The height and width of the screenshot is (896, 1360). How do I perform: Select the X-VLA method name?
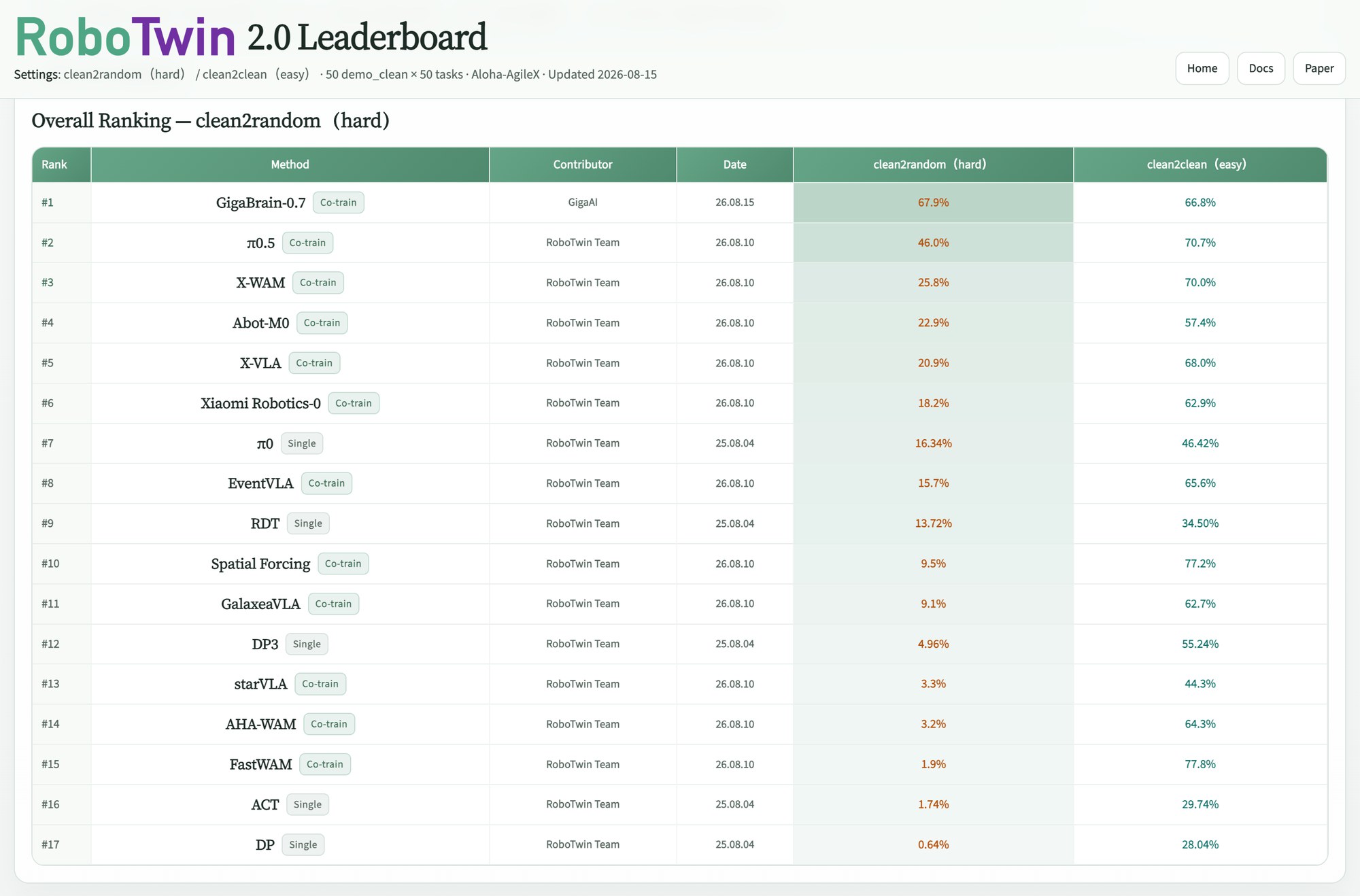260,363
